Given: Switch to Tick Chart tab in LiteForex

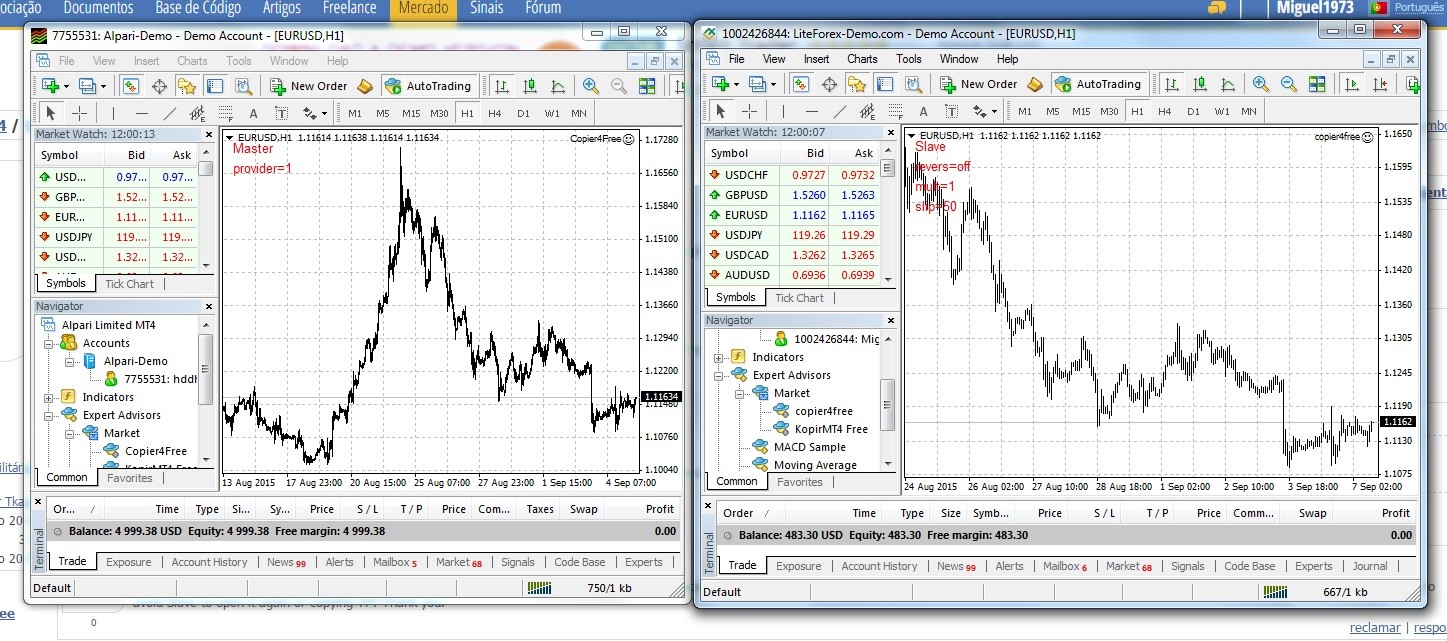Looking at the screenshot, I should click(x=800, y=297).
